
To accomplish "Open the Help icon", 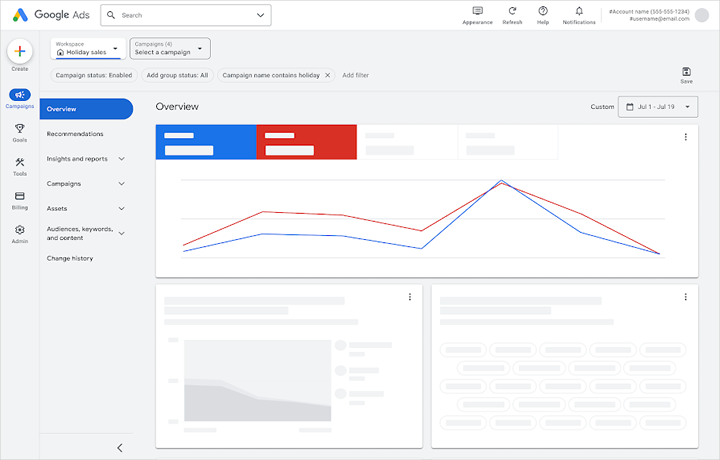I will pyautogui.click(x=543, y=12).
